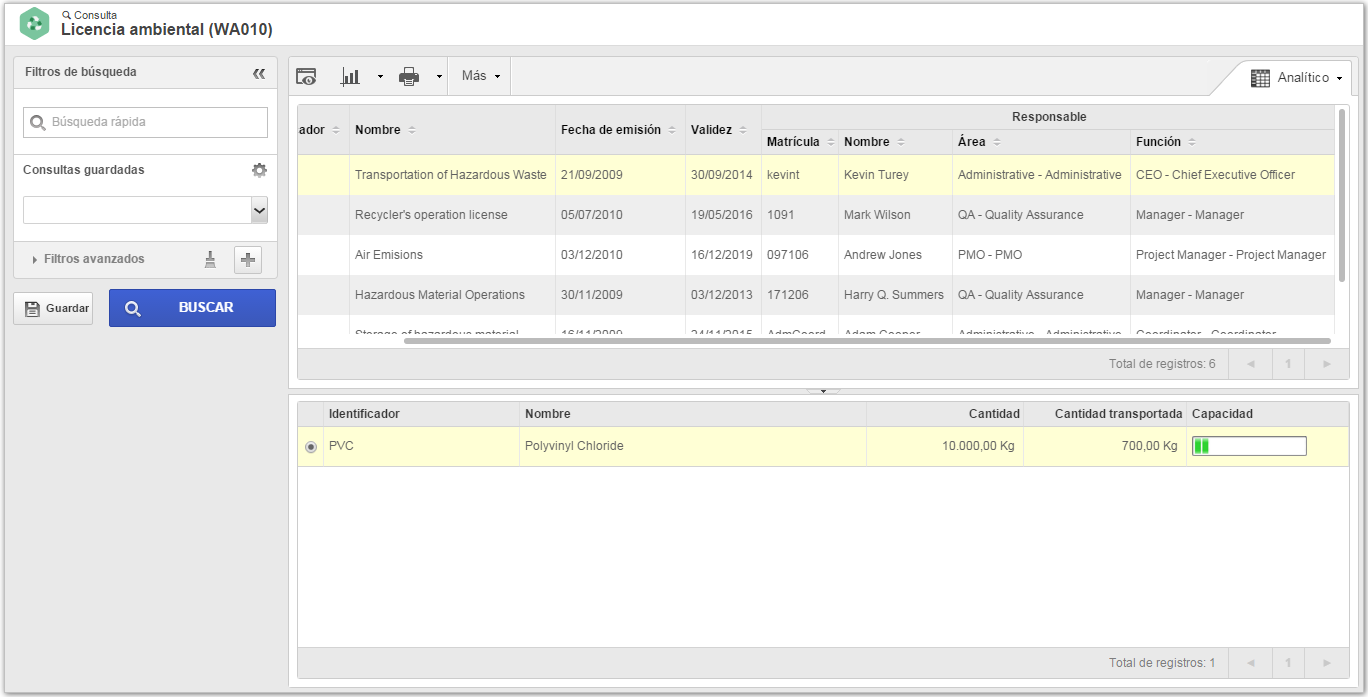Screen dimensions: 1368x697
Task: Click the application logo icon
Action: 35,23
